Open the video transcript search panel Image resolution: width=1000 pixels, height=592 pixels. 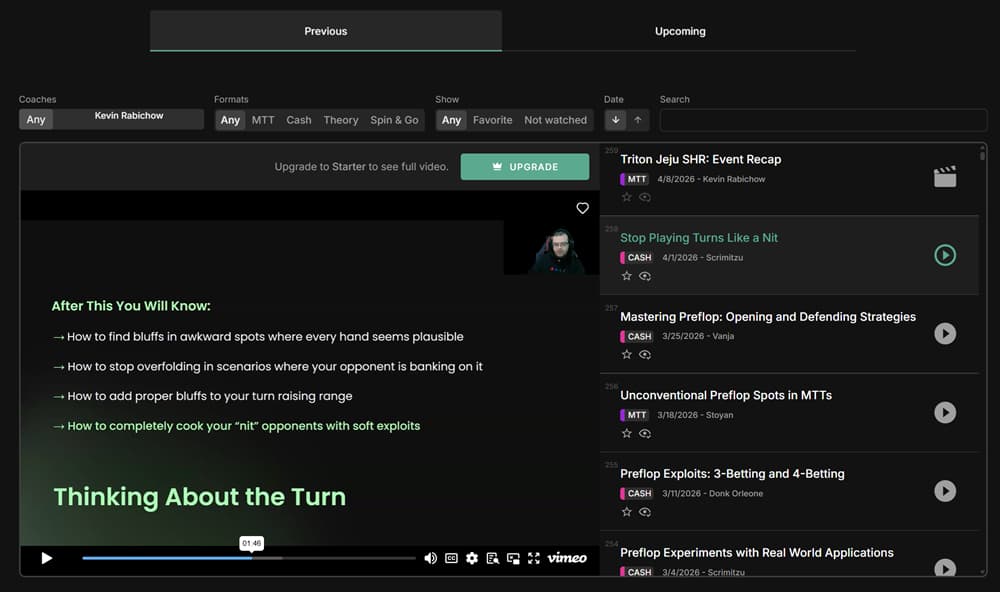coord(491,558)
